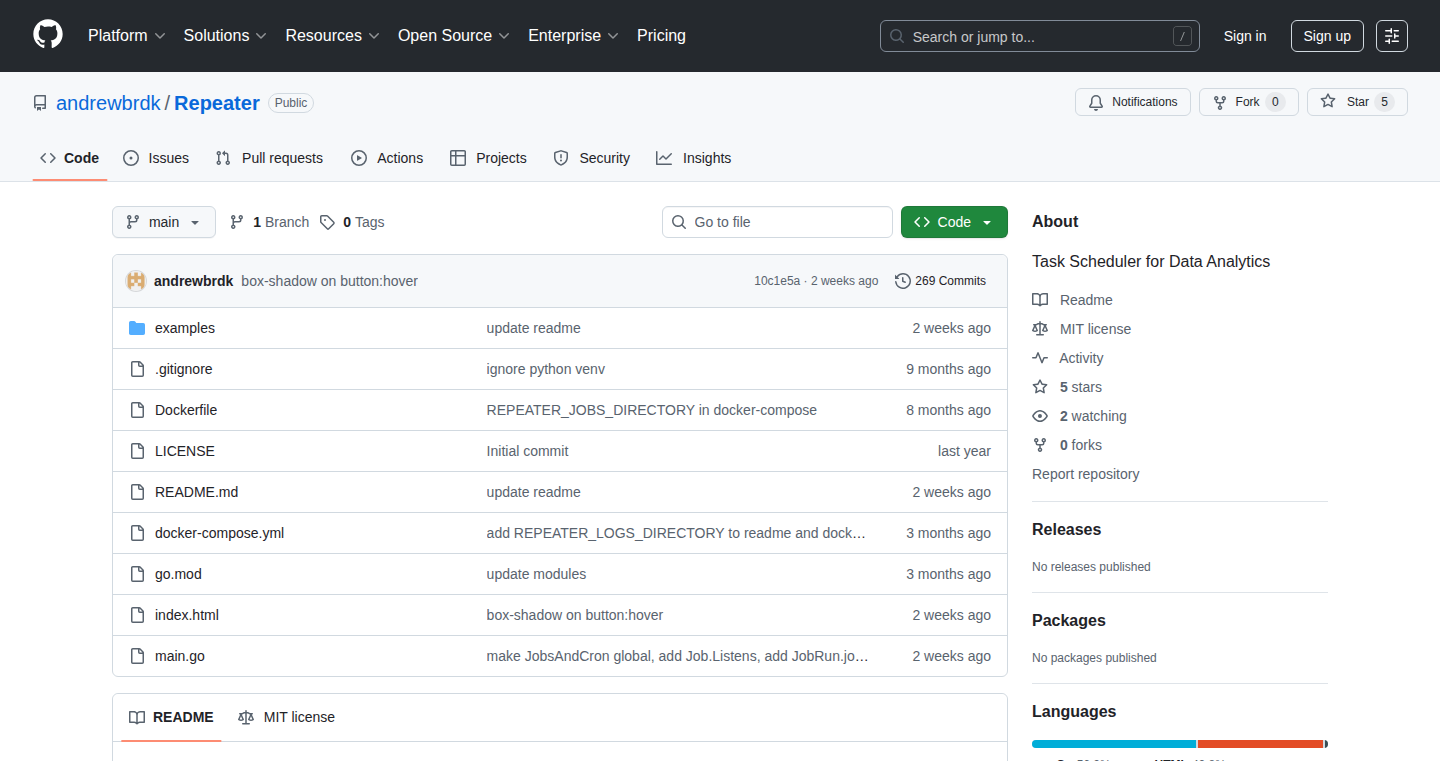The width and height of the screenshot is (1440, 761).
Task: Open the Releases heading link
Action: click(x=1066, y=529)
